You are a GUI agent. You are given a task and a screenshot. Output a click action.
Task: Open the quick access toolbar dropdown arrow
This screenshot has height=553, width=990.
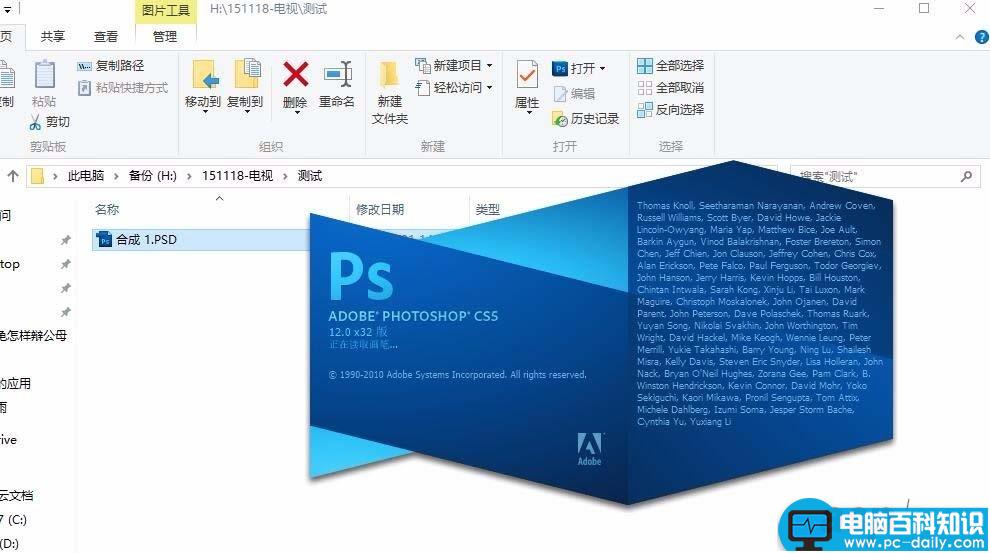(x=7, y=9)
